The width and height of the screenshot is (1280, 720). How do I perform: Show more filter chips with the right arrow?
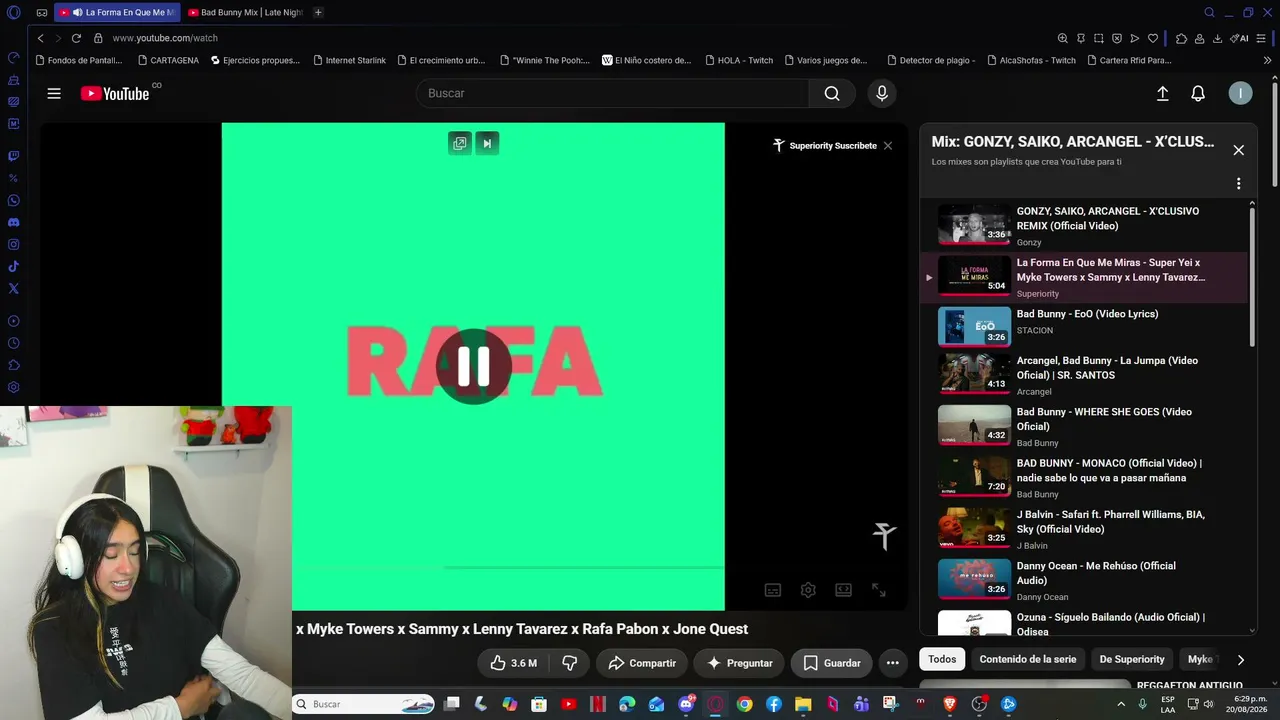pyautogui.click(x=1240, y=660)
